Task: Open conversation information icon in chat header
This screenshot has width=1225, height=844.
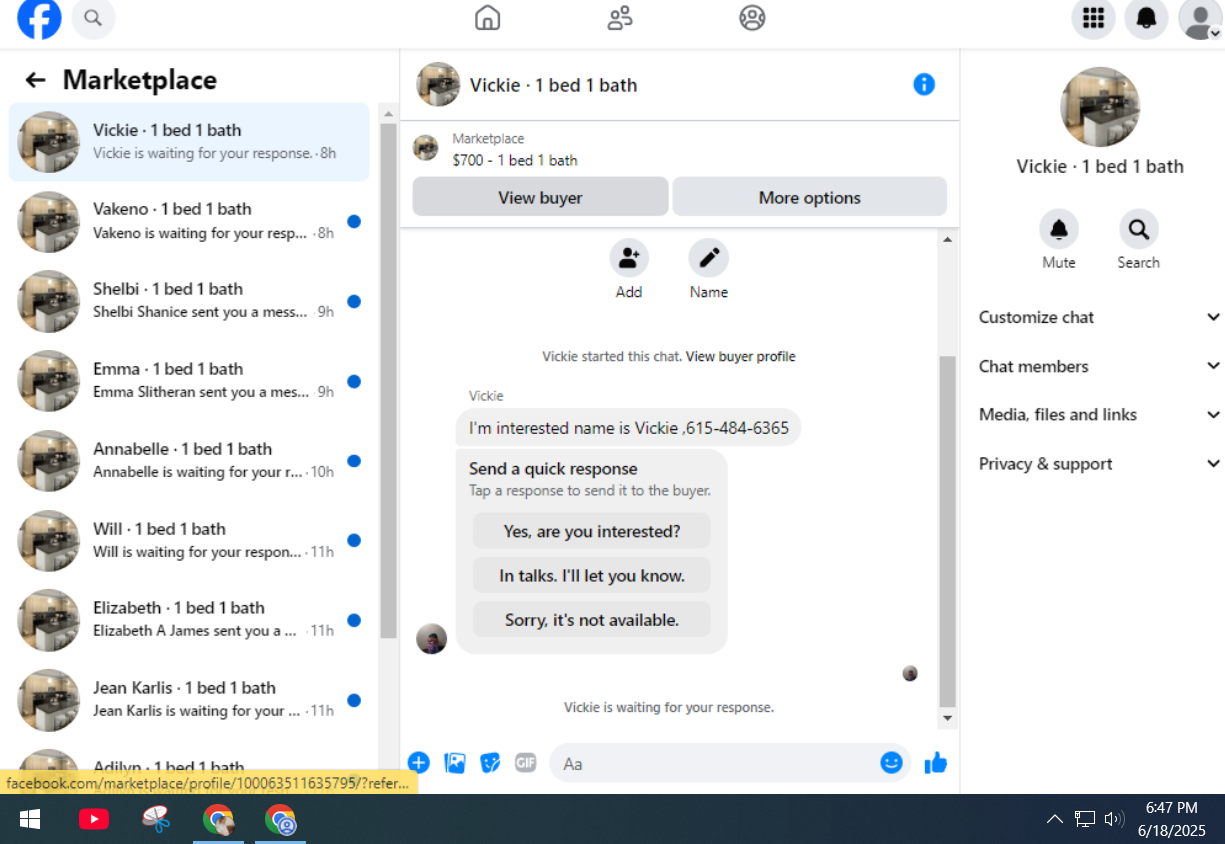Action: point(924,85)
